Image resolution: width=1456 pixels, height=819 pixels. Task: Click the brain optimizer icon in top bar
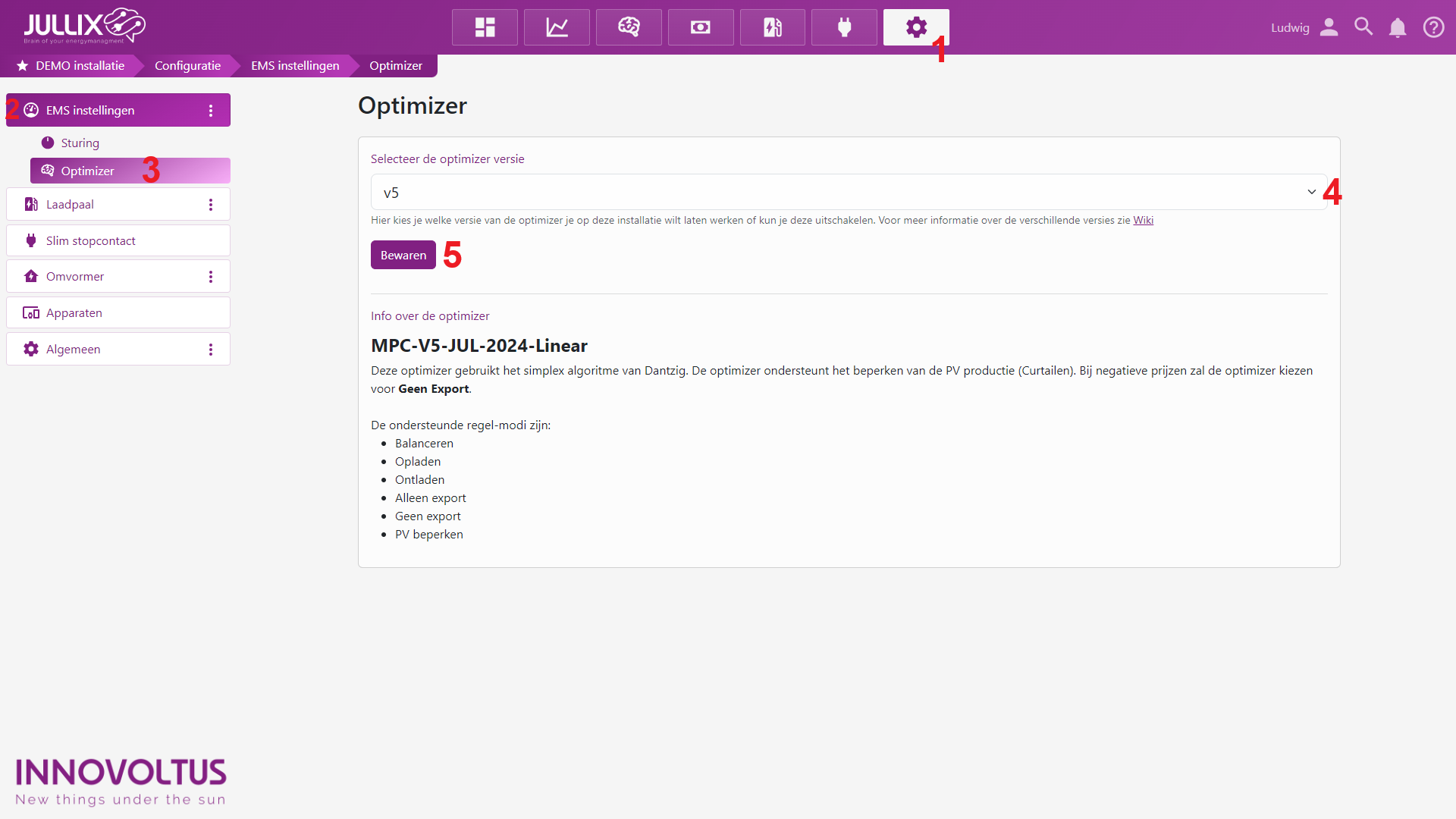(x=629, y=27)
